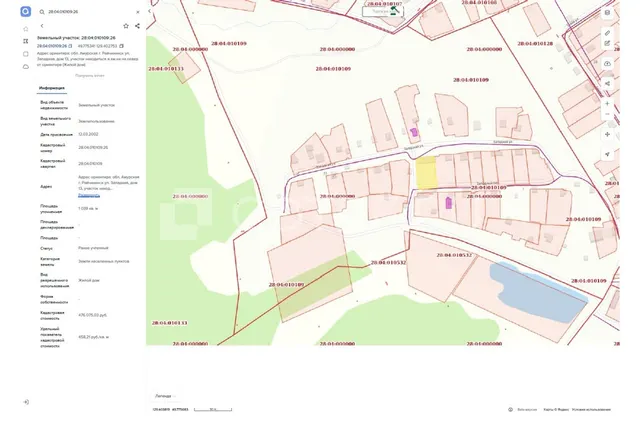Image resolution: width=640 pixels, height=428 pixels.
Task: Click the search magnifier icon
Action: click(42, 12)
